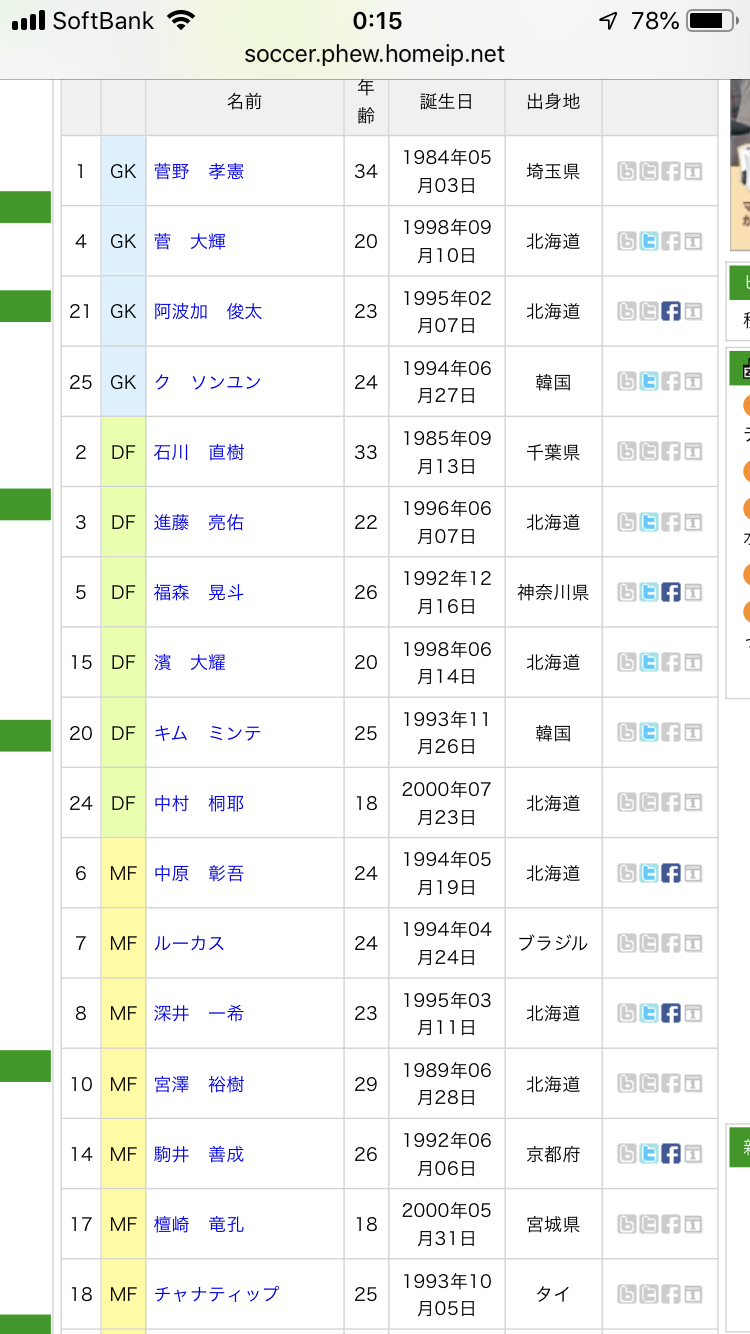Open 宮澤 裕樹 player profile link
The width and height of the screenshot is (750, 1334).
pos(199,1084)
